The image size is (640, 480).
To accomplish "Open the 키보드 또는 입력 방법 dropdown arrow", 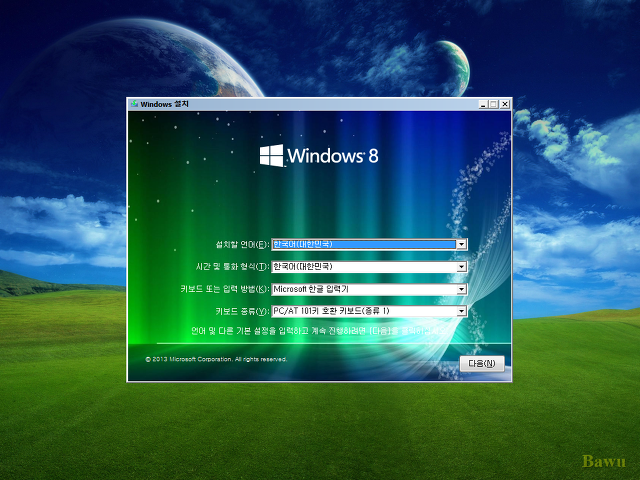I will click(x=461, y=289).
